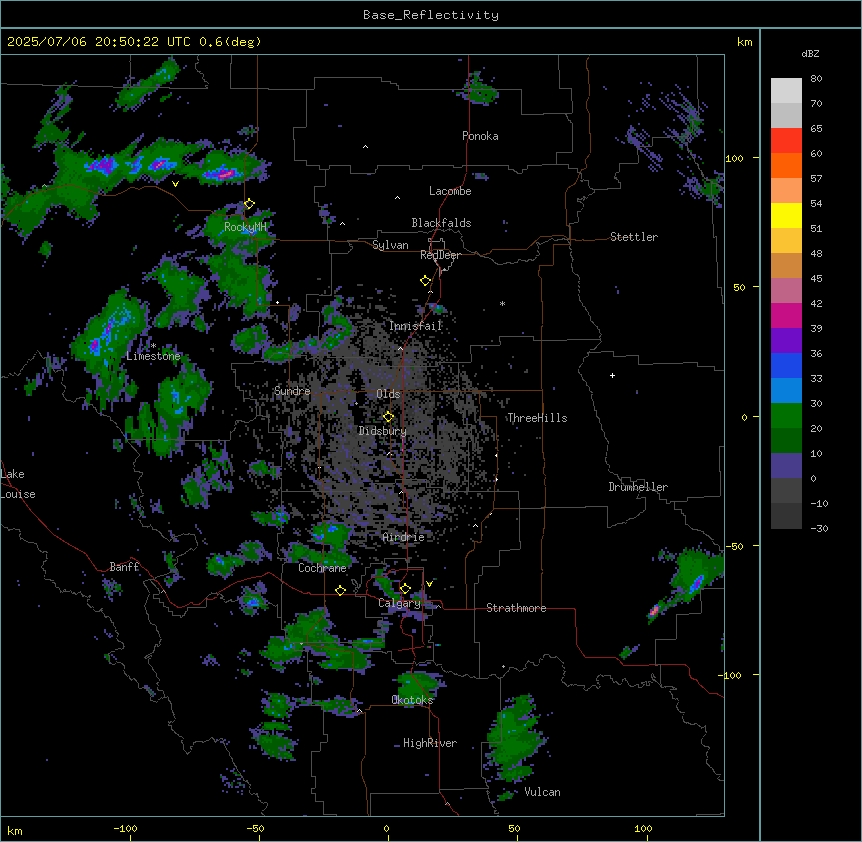Click the yellow diamond marker above RockyMH
The height and width of the screenshot is (842, 862).
[250, 204]
